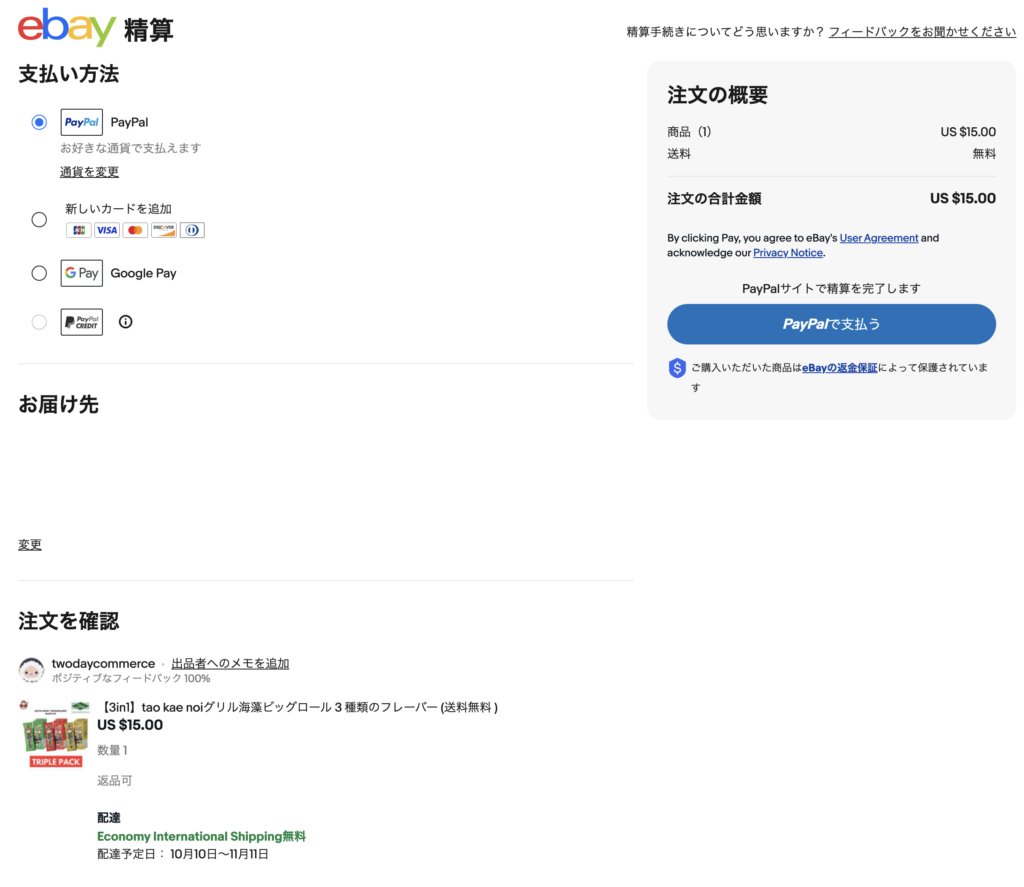Click the PayPal logo icon

[81, 122]
